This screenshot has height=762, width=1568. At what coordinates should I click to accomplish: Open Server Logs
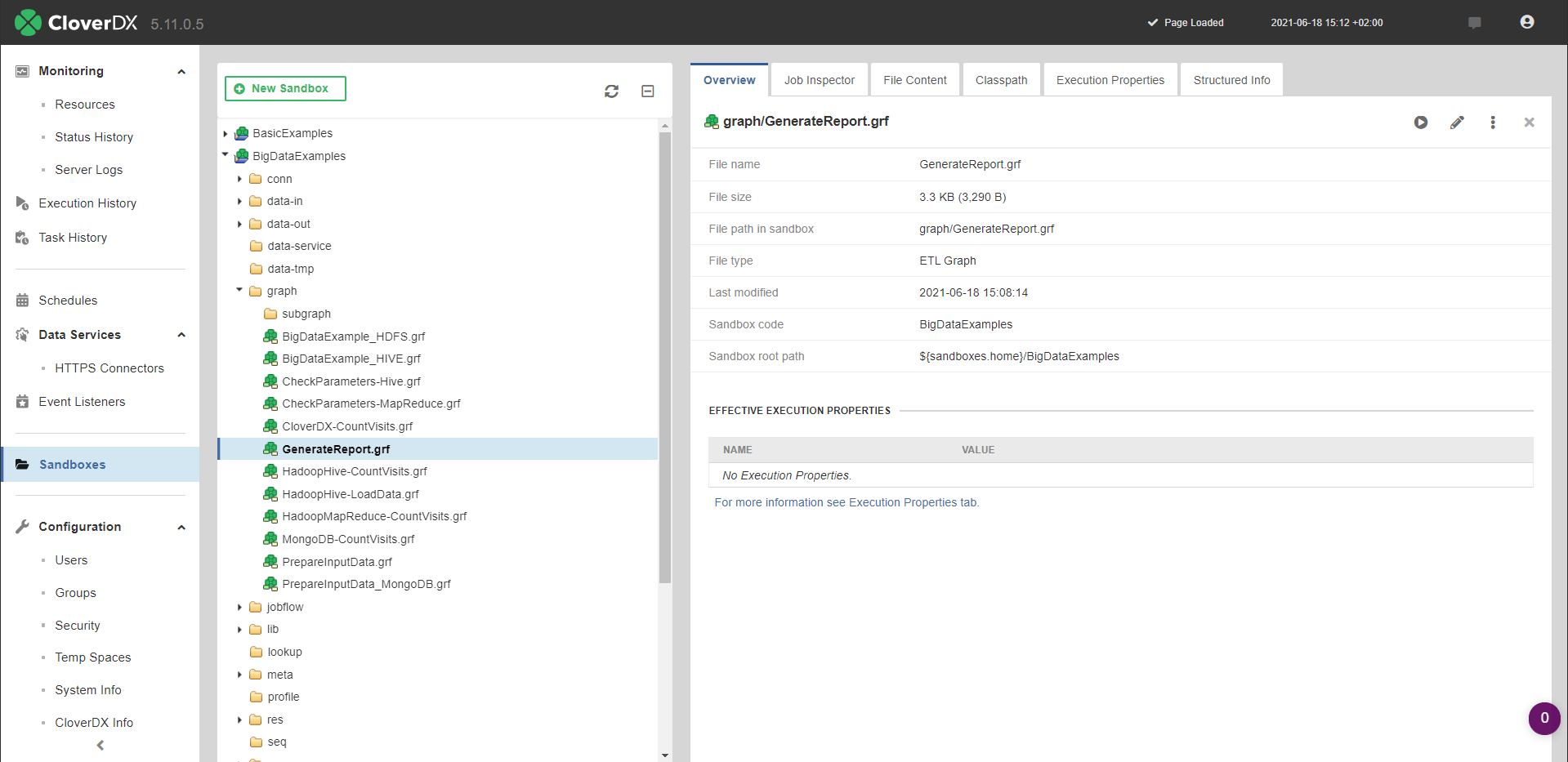click(x=88, y=170)
